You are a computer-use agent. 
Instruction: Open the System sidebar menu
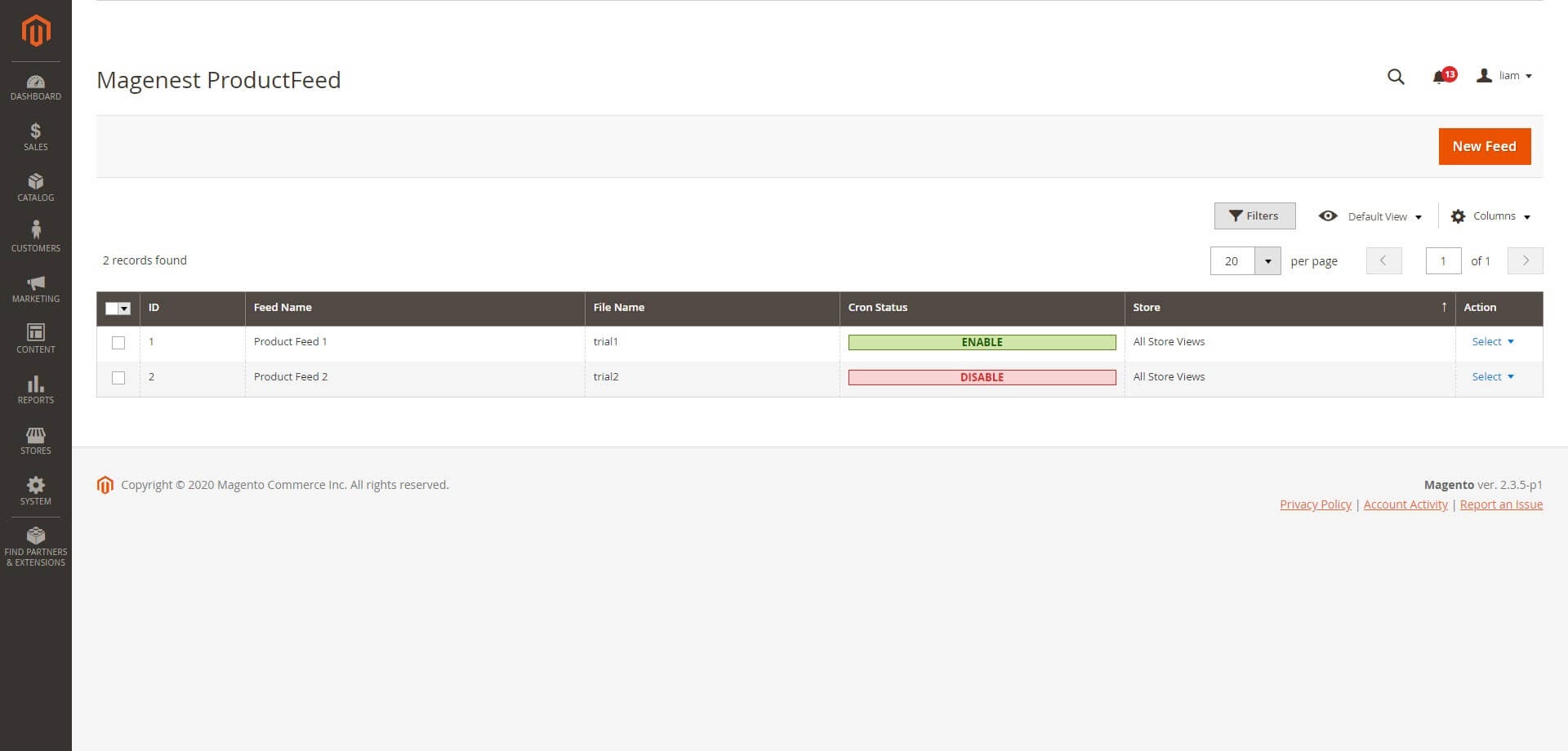(x=36, y=491)
